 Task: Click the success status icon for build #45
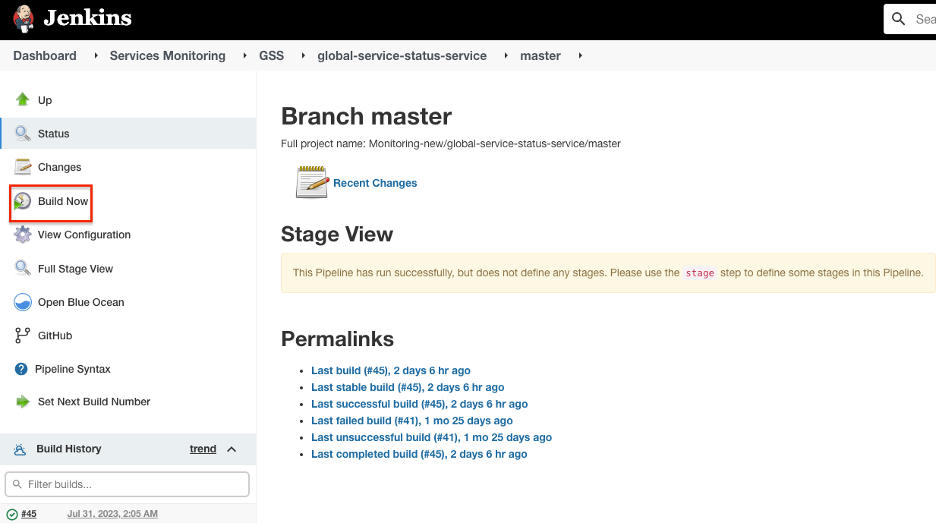[12, 514]
